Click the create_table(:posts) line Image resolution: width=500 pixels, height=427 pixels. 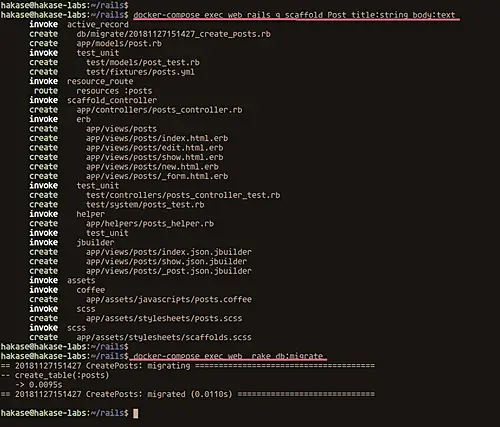pos(55,375)
